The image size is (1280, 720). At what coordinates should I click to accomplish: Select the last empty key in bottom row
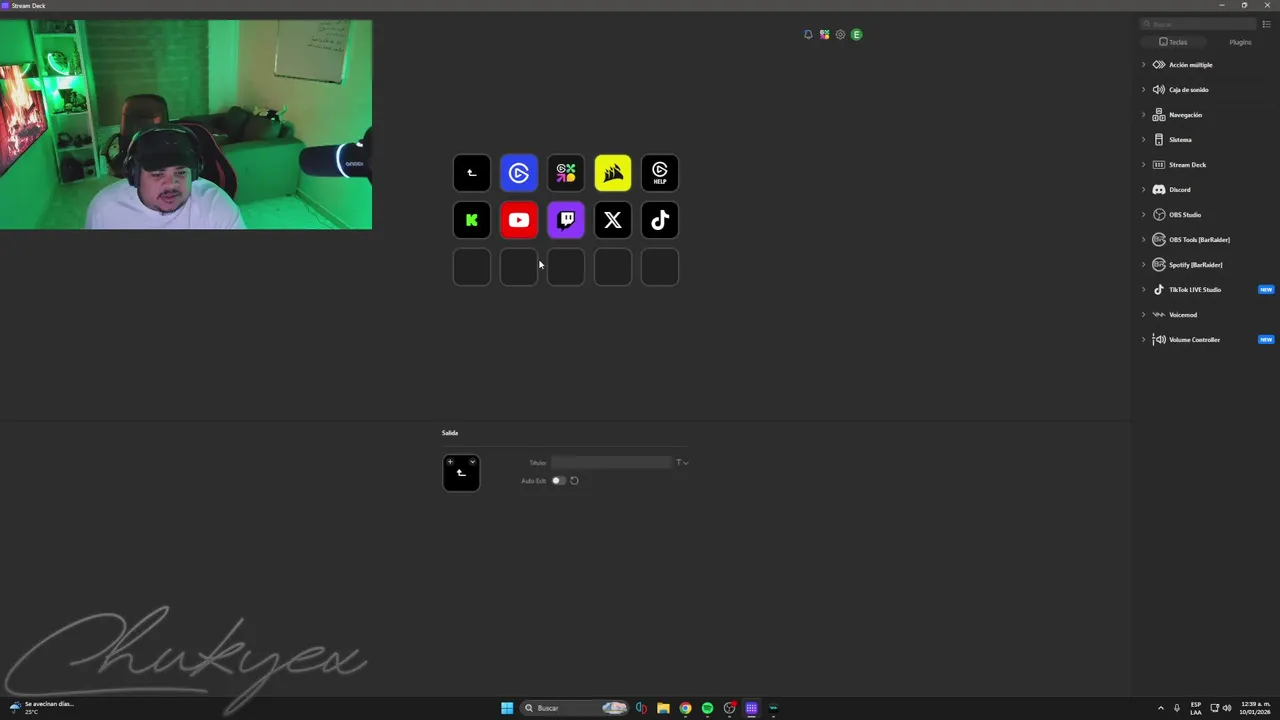(660, 267)
